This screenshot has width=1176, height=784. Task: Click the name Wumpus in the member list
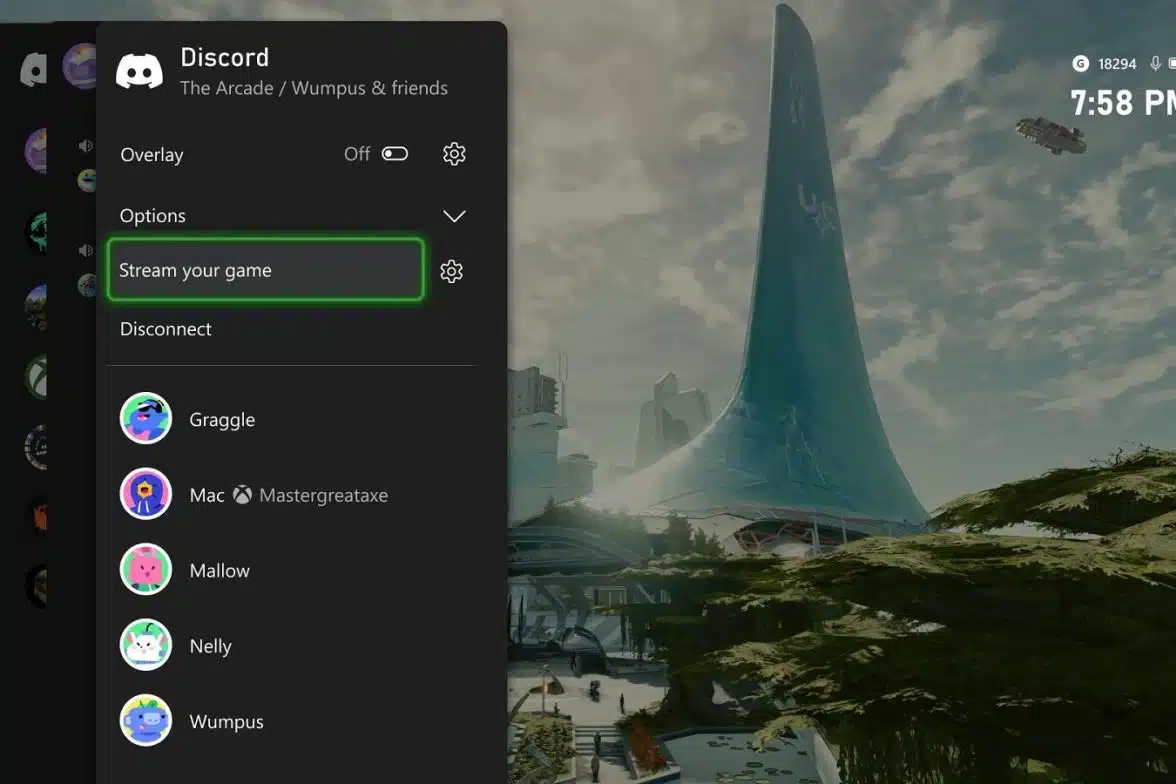click(x=226, y=722)
